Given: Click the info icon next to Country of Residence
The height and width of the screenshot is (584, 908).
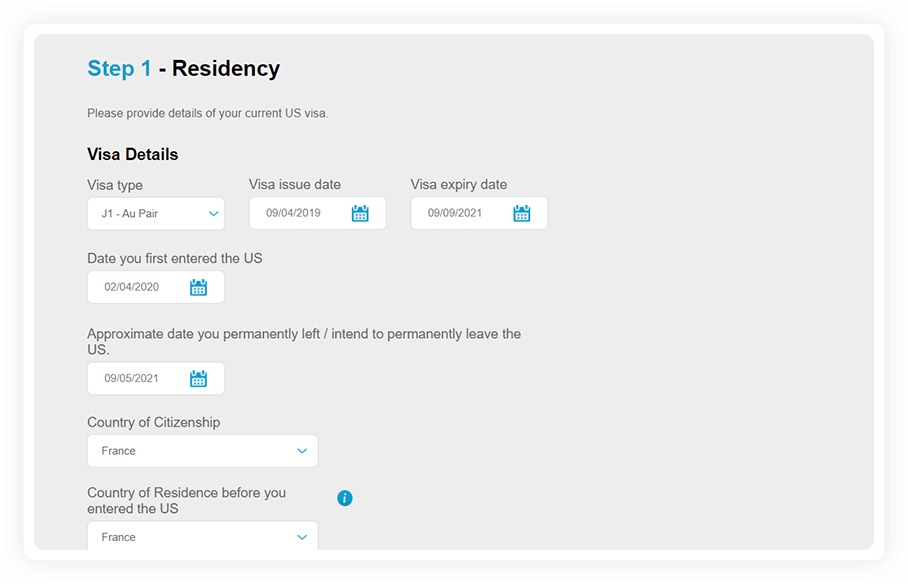Looking at the screenshot, I should pyautogui.click(x=344, y=497).
